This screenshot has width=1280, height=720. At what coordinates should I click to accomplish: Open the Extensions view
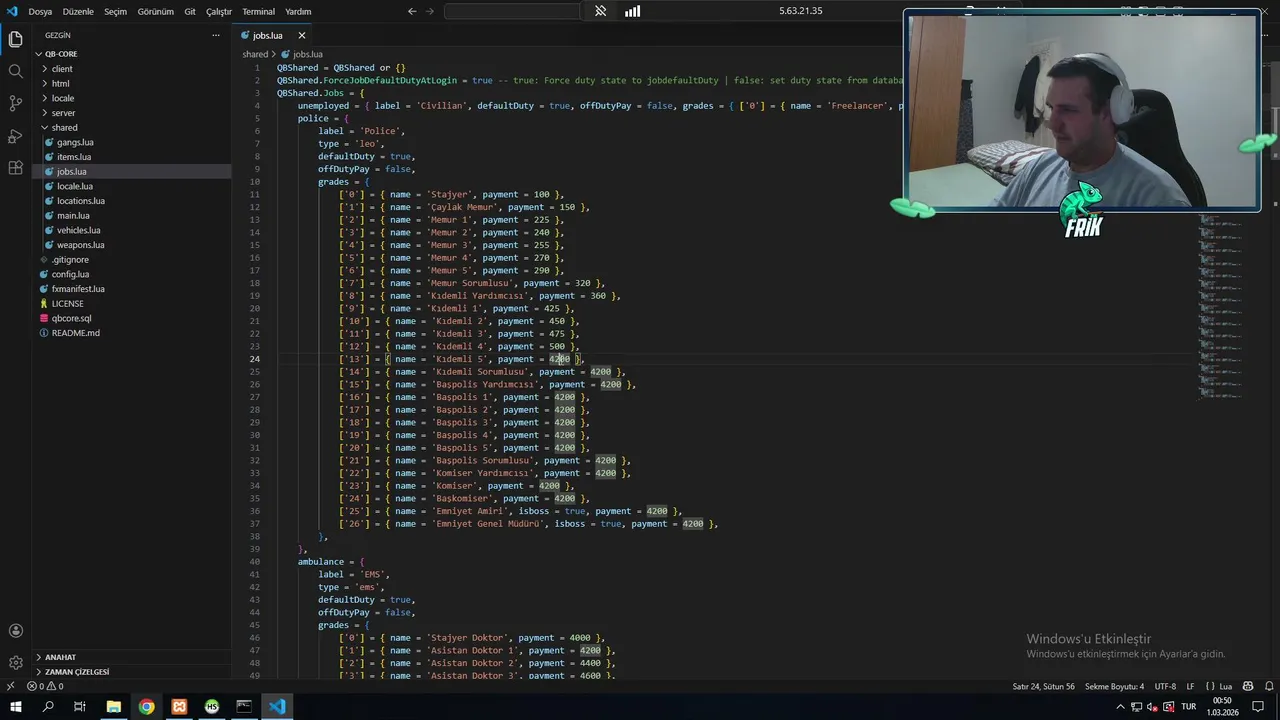point(15,167)
